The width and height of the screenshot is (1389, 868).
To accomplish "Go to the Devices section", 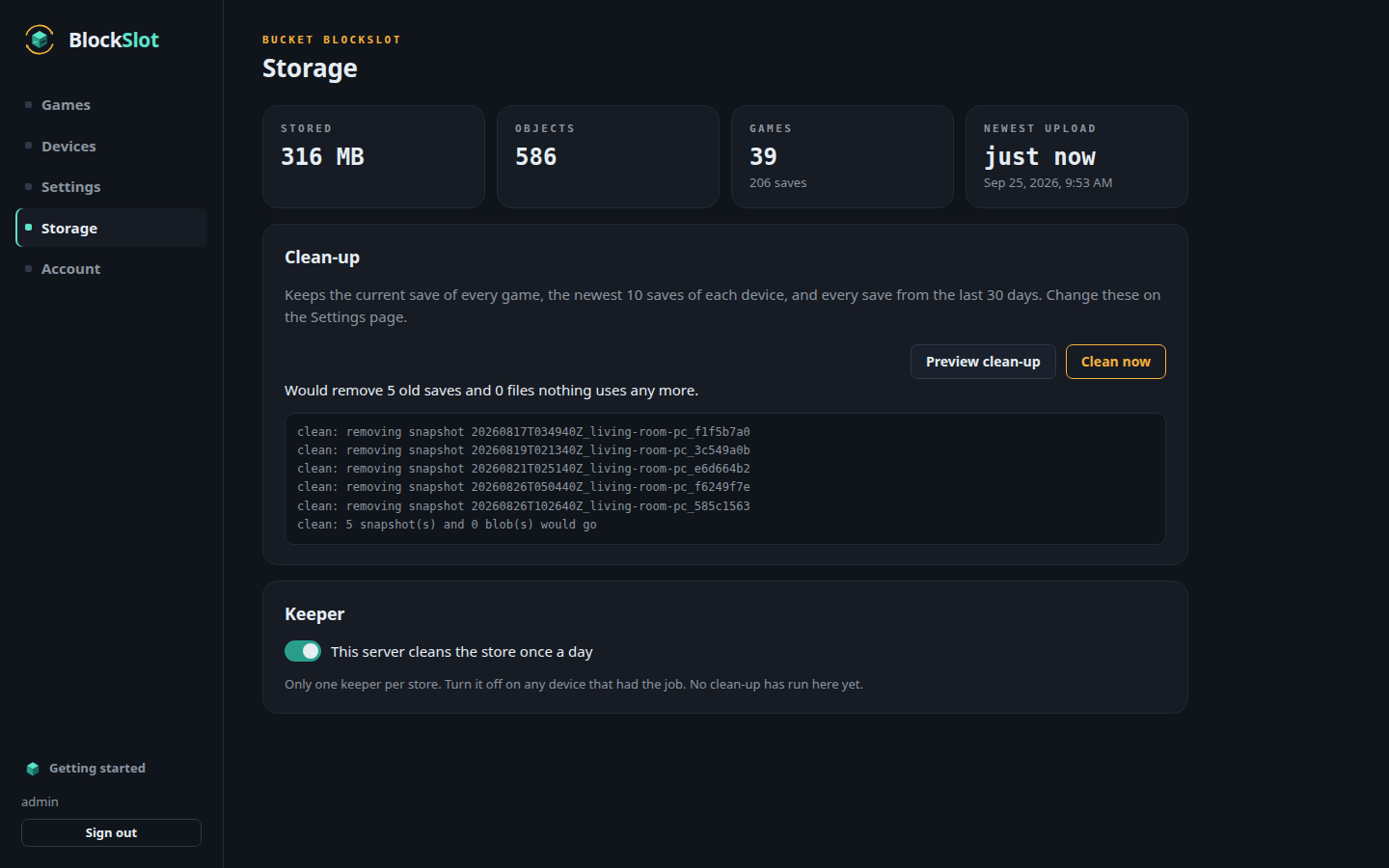I will [x=111, y=147].
